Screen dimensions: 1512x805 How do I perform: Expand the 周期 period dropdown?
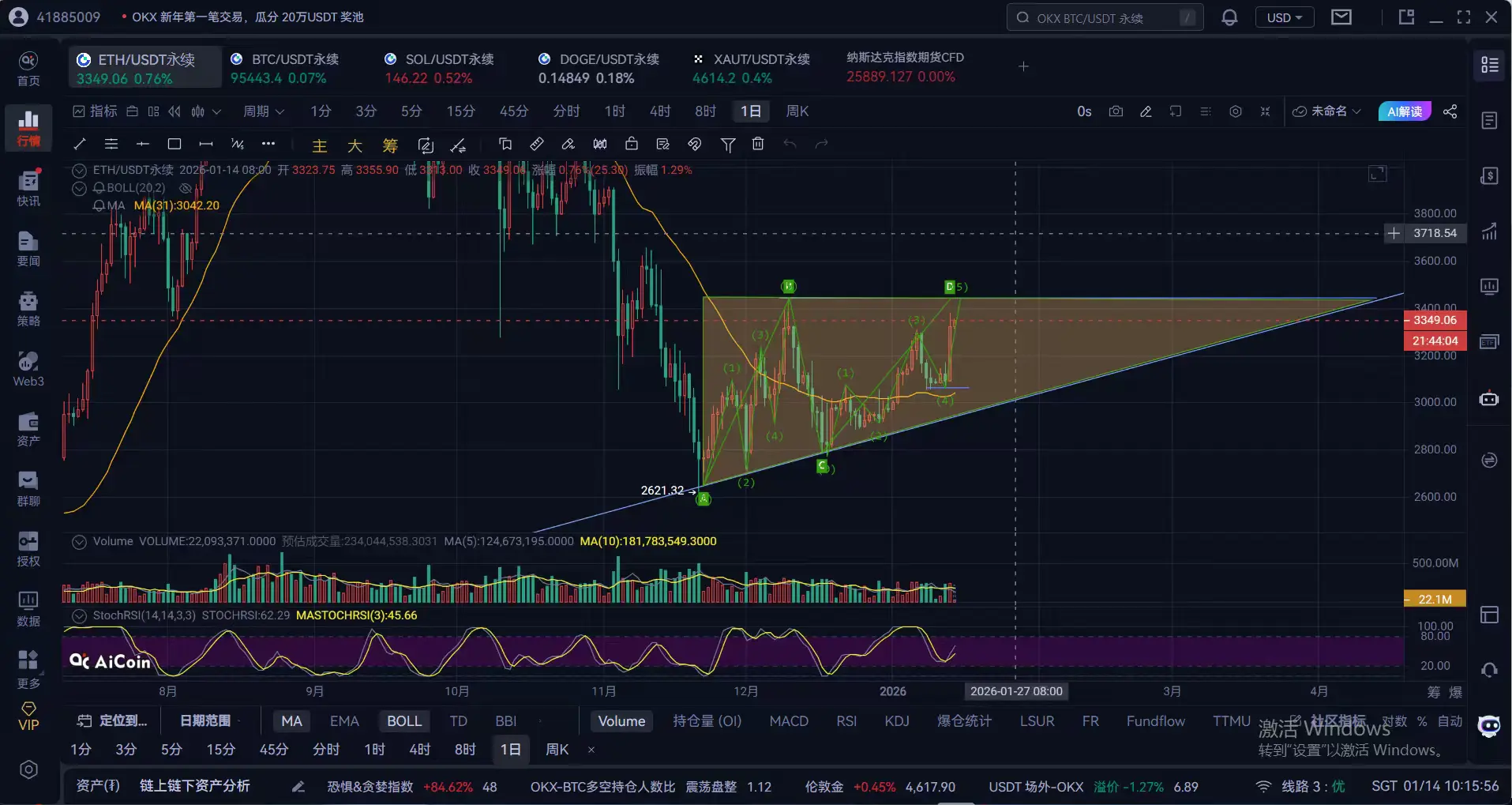[x=264, y=111]
